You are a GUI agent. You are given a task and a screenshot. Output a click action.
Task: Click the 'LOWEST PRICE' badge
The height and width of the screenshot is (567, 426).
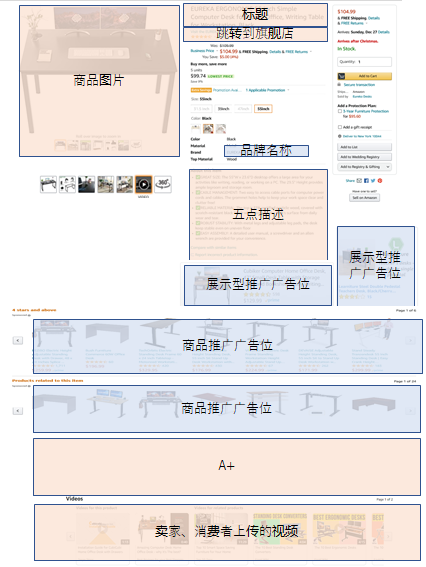tap(221, 76)
